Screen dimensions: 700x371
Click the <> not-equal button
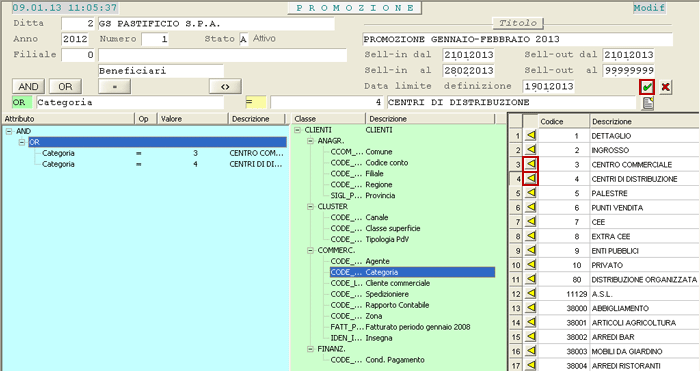click(x=225, y=87)
